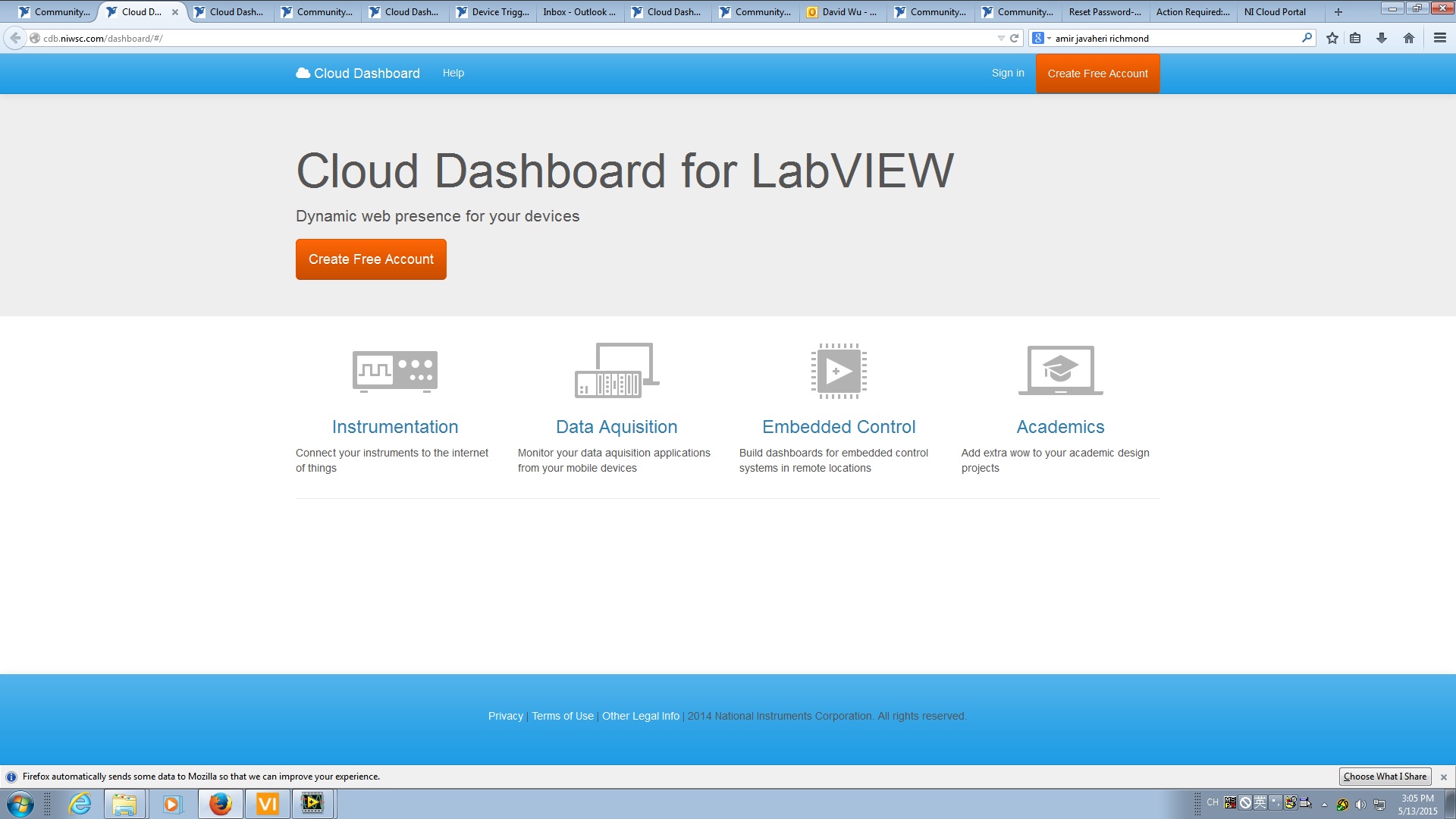
Task: Open Windows Media Player taskbar icon
Action: [x=172, y=804]
